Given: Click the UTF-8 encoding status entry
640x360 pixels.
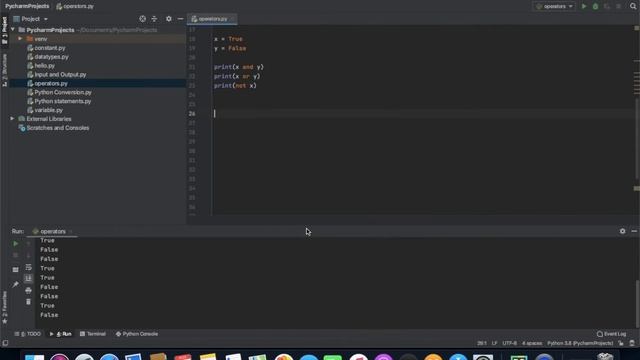Looking at the screenshot, I should pos(509,343).
